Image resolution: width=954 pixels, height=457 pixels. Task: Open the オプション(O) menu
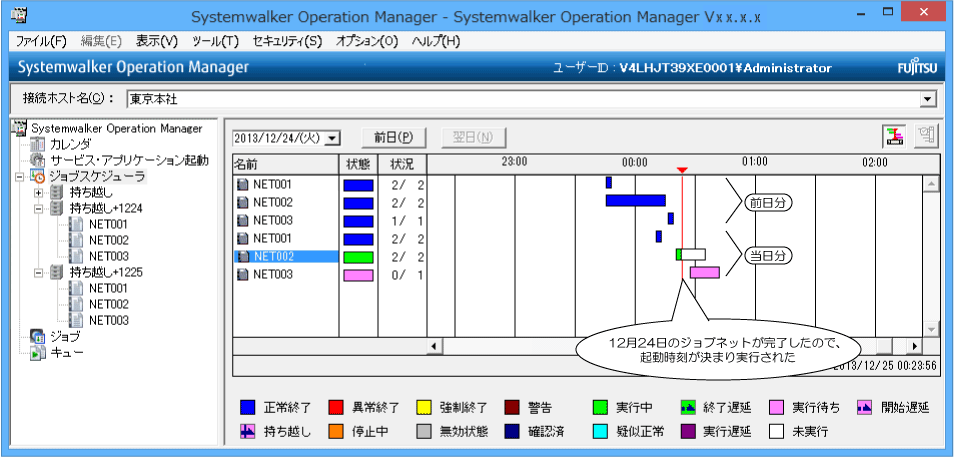[x=366, y=41]
